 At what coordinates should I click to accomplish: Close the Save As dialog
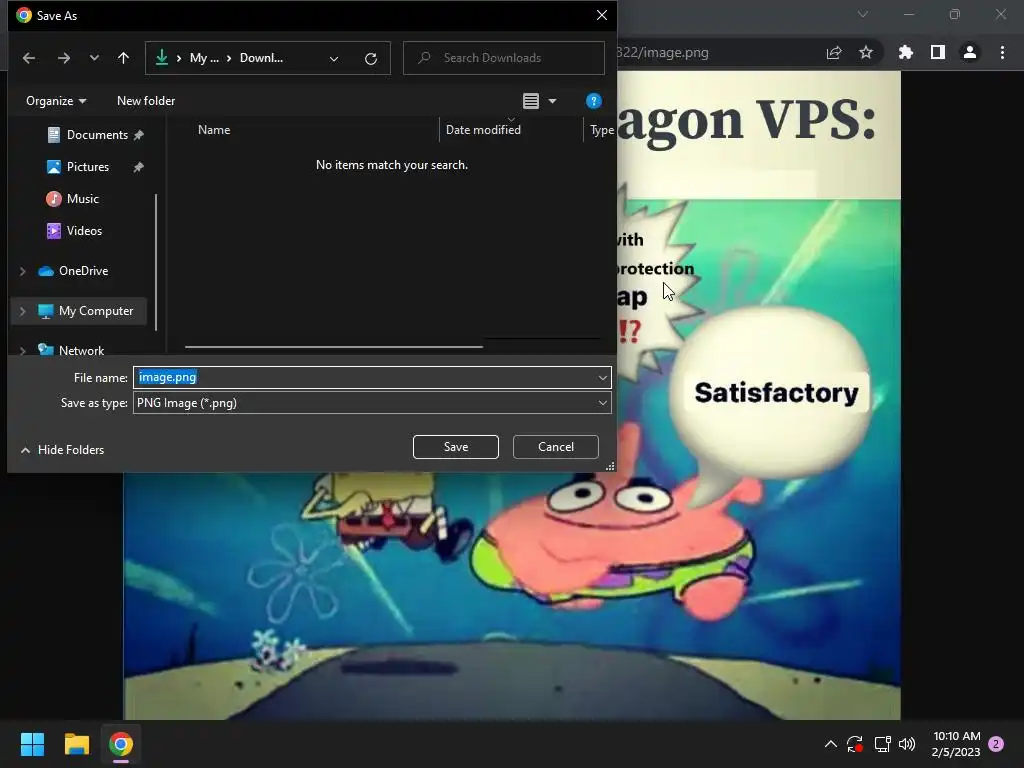[x=601, y=15]
